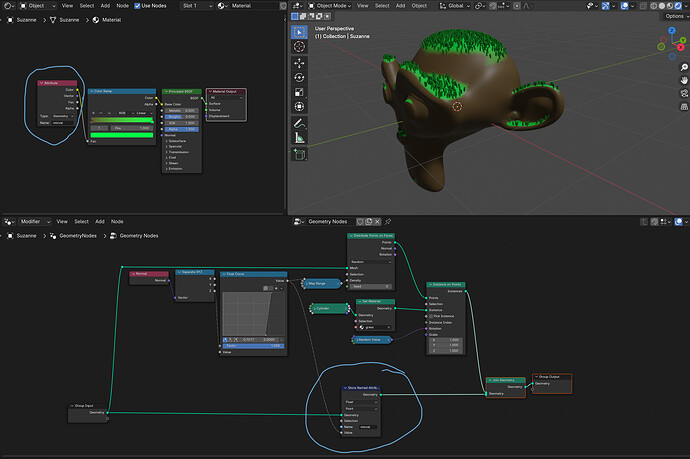690x459 pixels.
Task: Open Node menu in shader editor
Action: pos(122,6)
